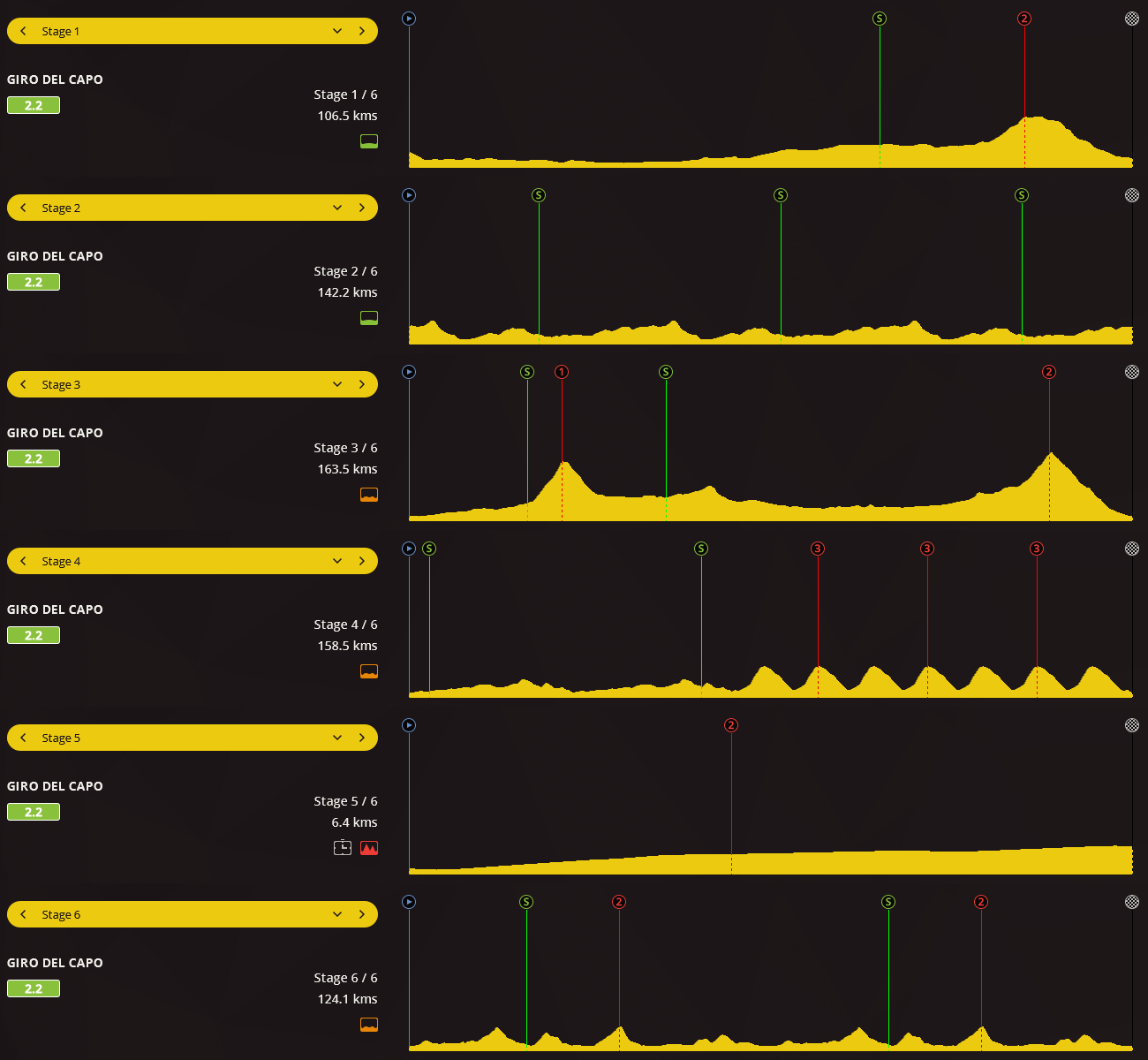1148x1060 pixels.
Task: Click the hilly stage icon for Stage 6
Action: click(369, 1025)
